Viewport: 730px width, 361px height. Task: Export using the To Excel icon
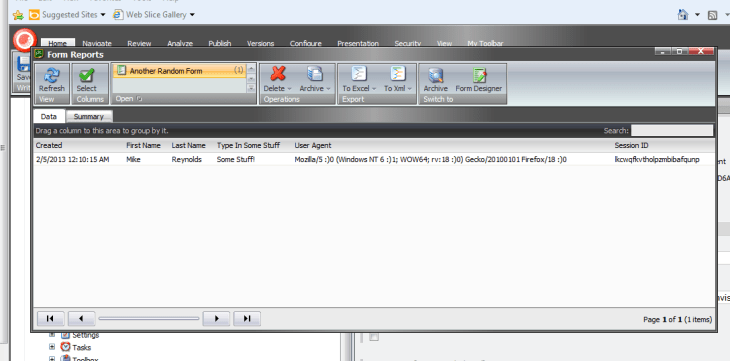tap(358, 74)
